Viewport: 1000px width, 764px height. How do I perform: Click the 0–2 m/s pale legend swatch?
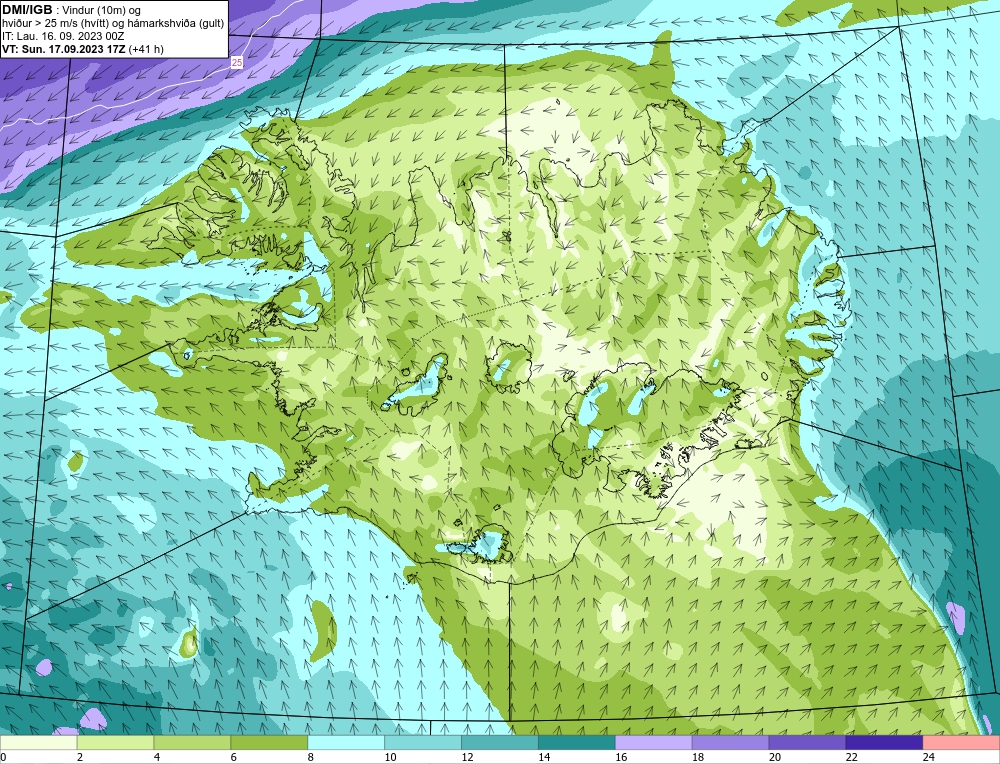click(x=38, y=742)
